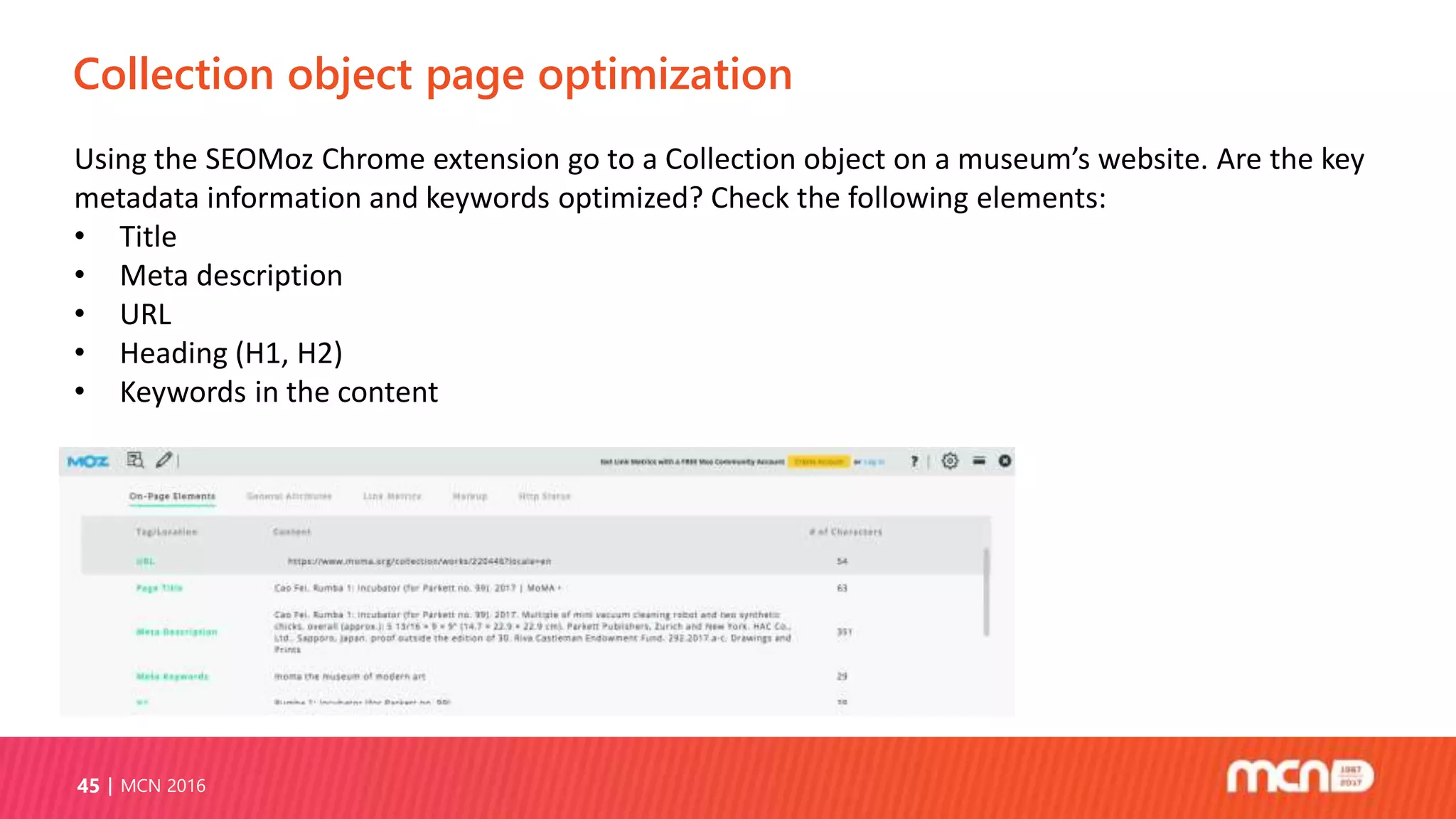Click the Content column header
Screen dimensions: 1456x819
click(x=291, y=532)
